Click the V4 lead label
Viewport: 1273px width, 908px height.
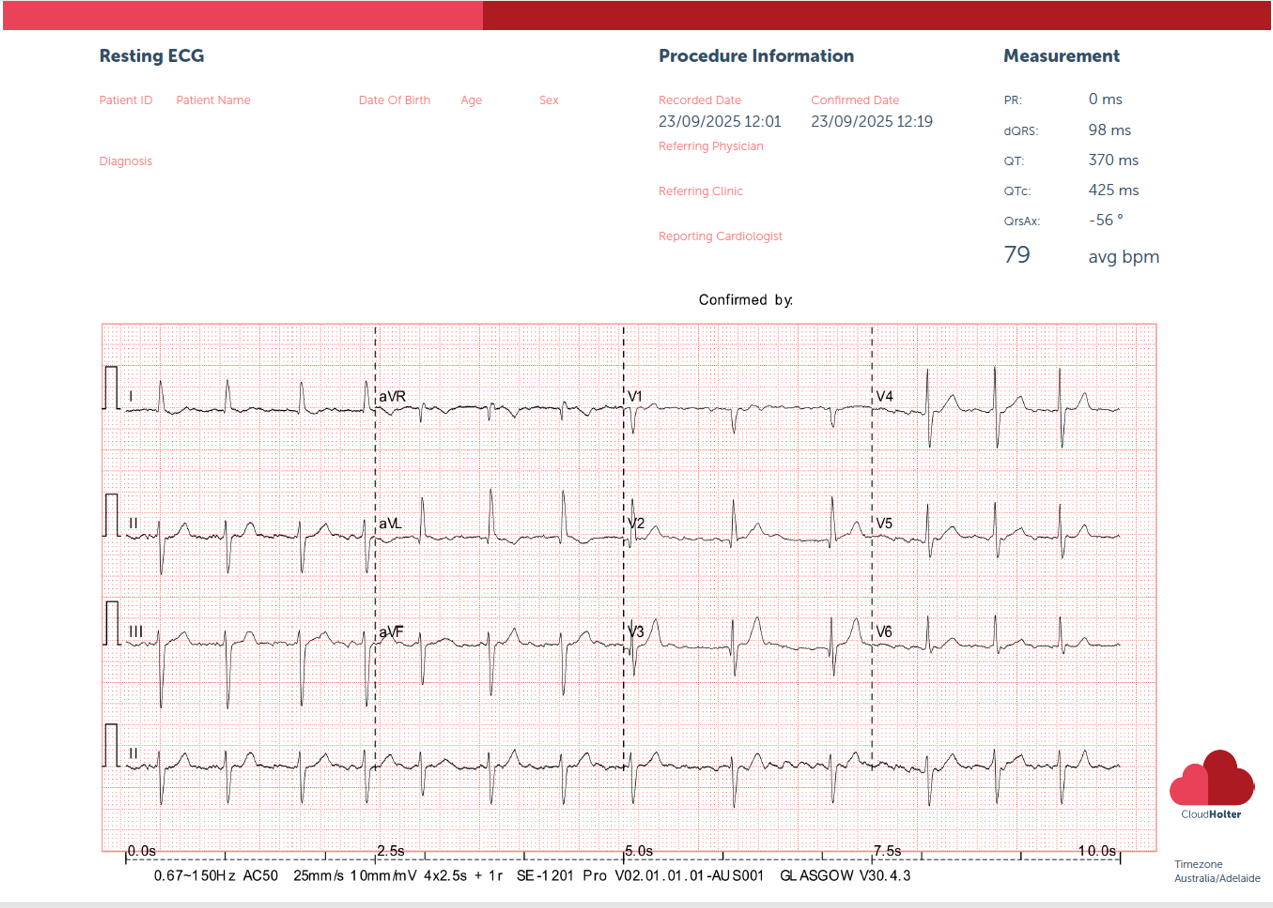point(884,397)
